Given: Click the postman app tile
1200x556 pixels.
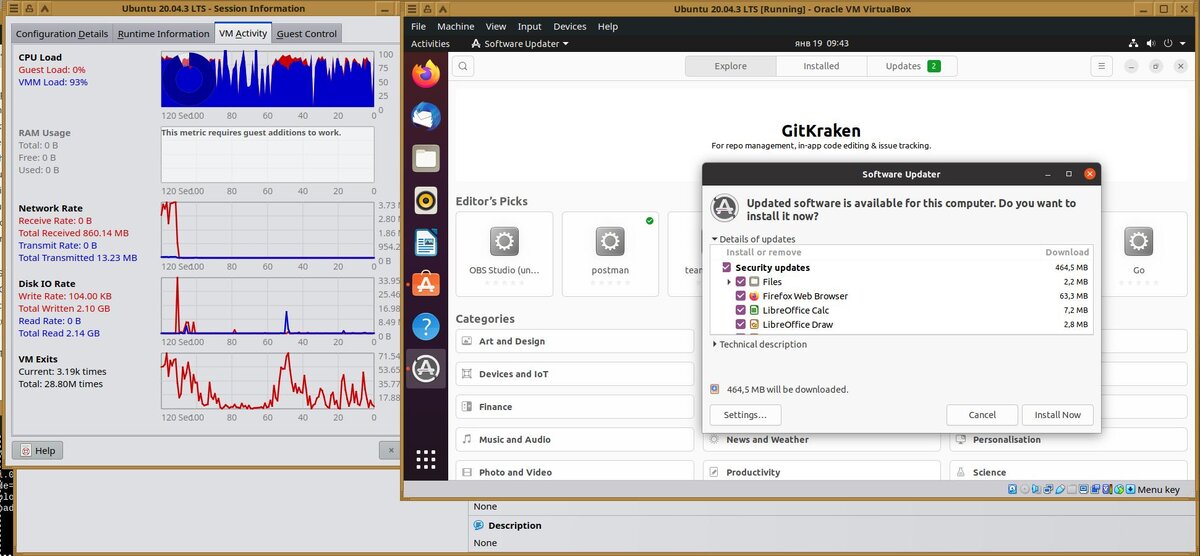Looking at the screenshot, I should tap(610, 253).
